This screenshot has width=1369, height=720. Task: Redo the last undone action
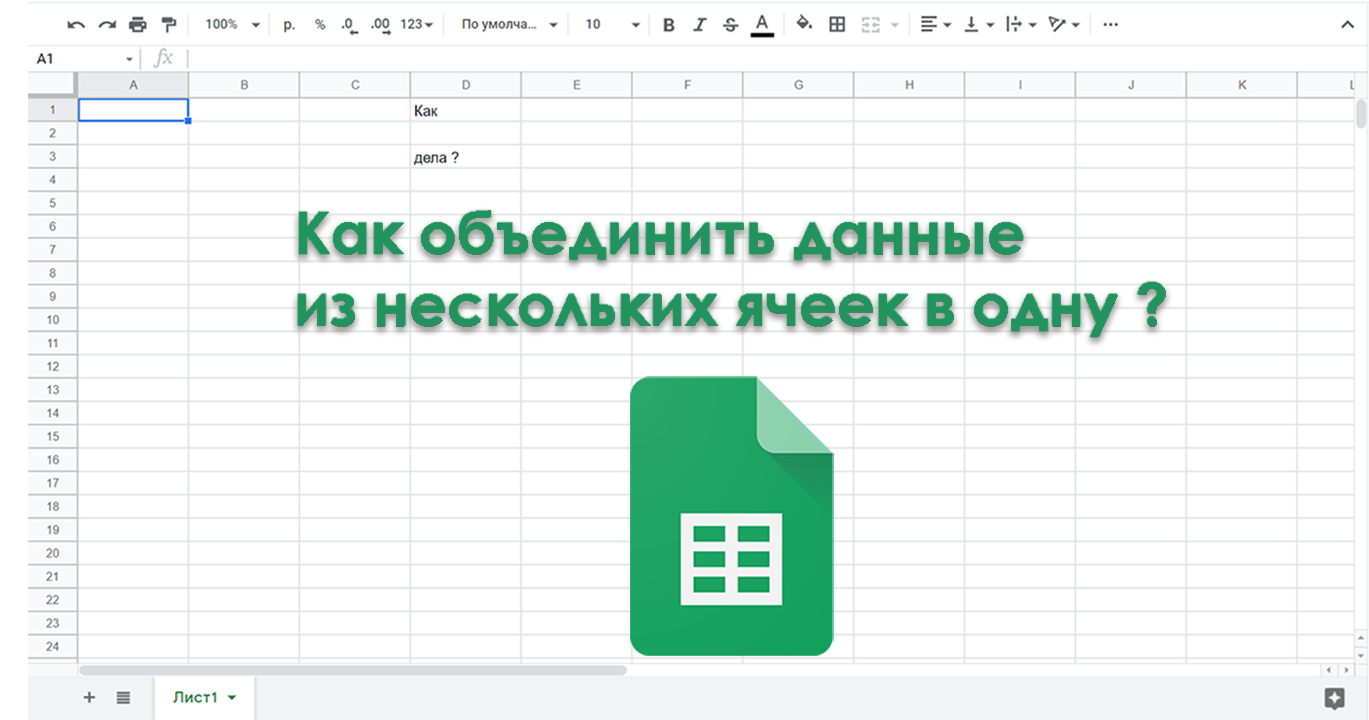[107, 24]
